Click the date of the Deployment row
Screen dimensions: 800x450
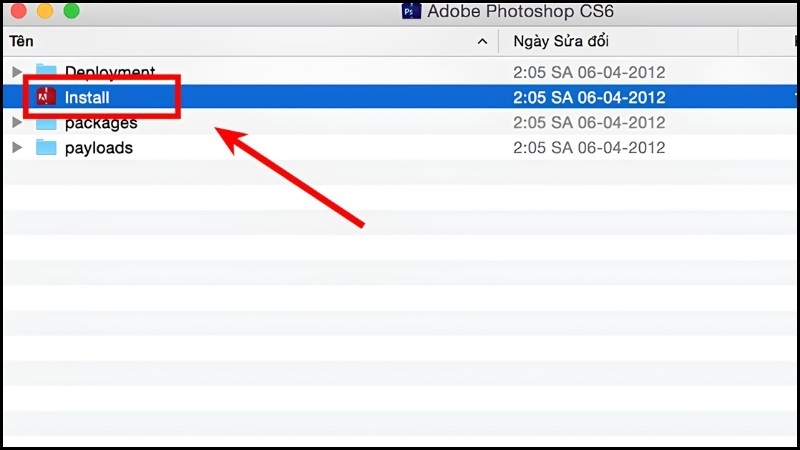tap(589, 72)
